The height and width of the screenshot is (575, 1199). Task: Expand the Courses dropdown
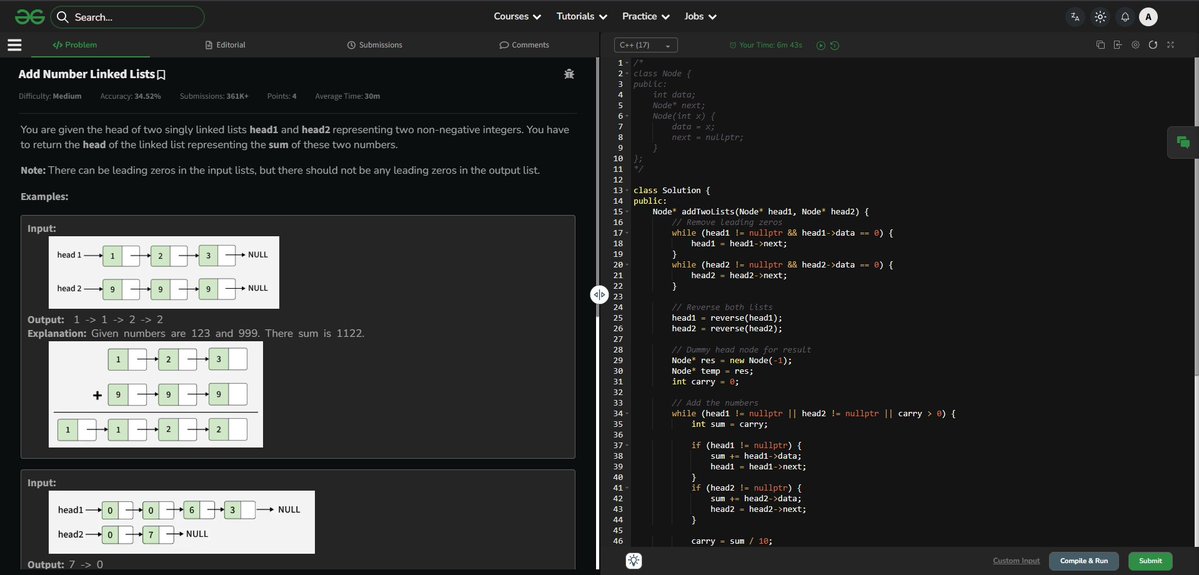click(517, 16)
